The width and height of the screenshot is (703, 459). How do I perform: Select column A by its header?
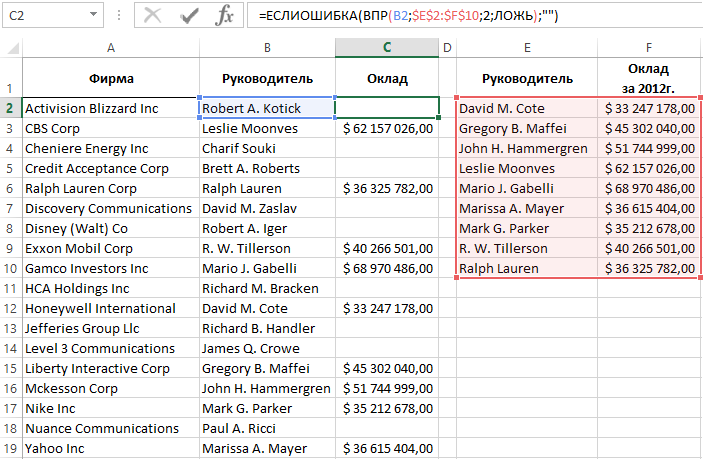[x=109, y=48]
